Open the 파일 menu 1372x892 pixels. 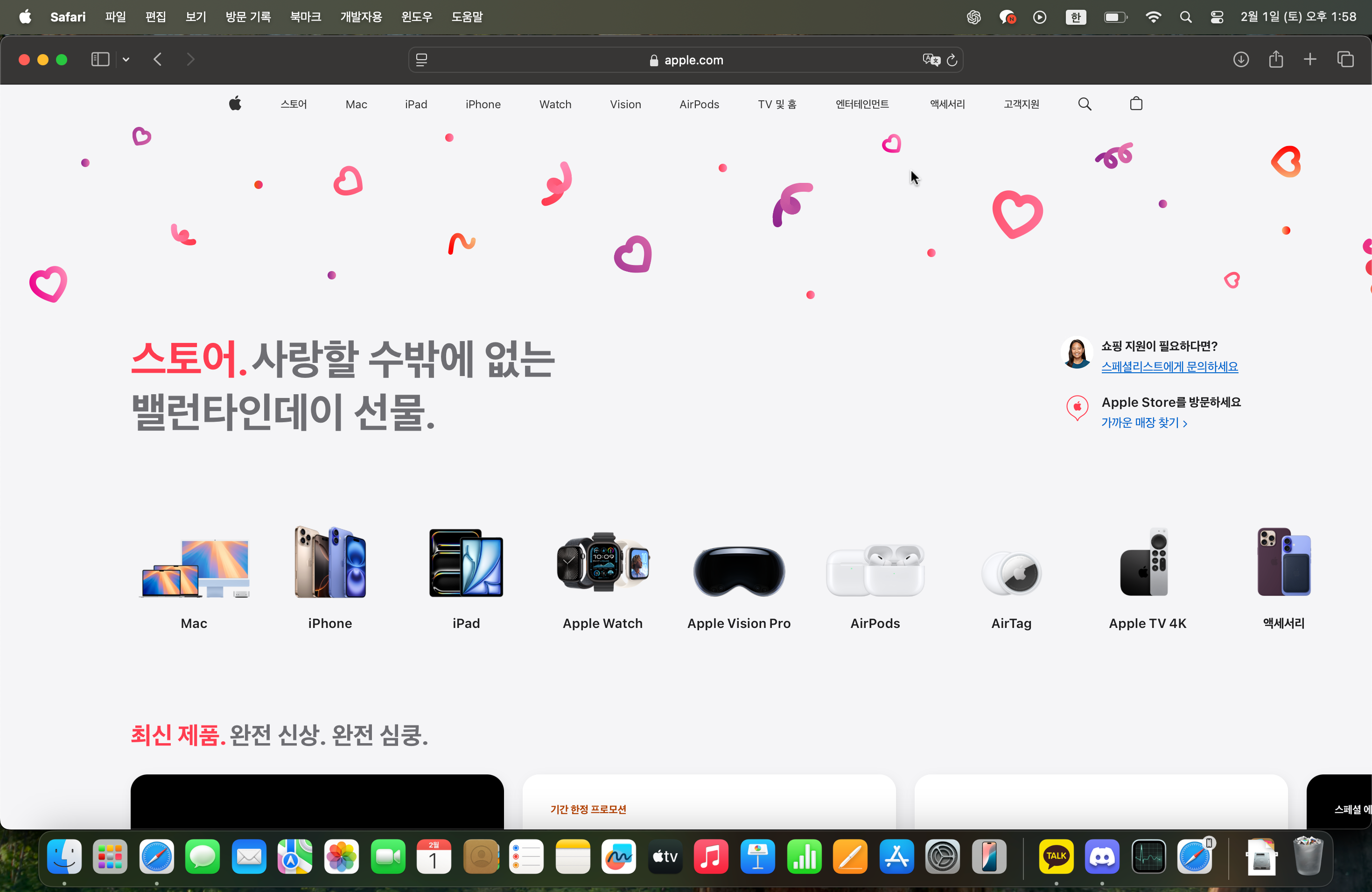115,17
